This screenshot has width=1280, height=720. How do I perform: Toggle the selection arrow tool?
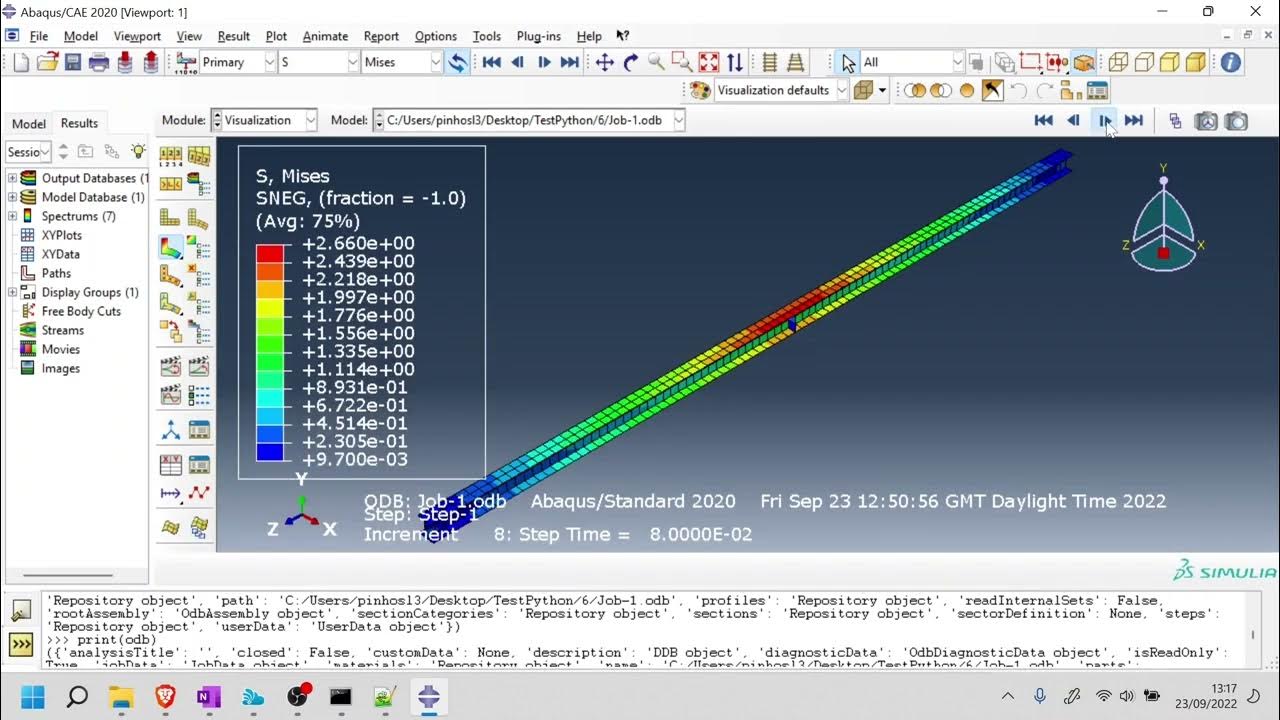tap(848, 62)
